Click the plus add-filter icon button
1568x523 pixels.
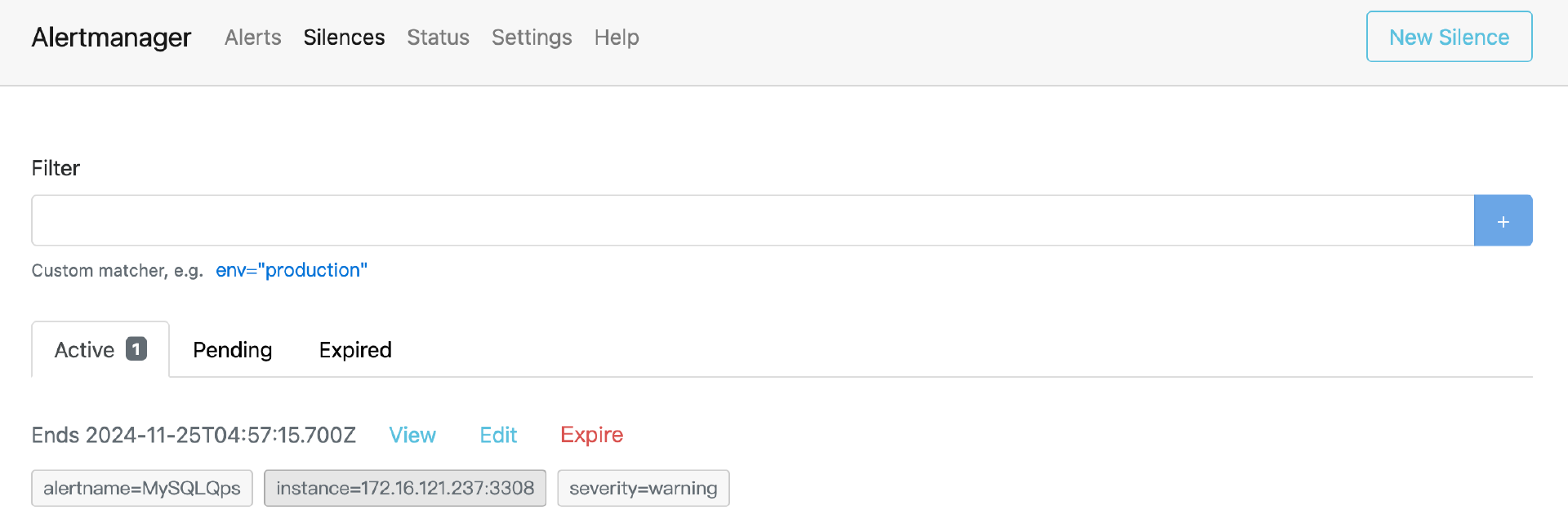(1503, 221)
